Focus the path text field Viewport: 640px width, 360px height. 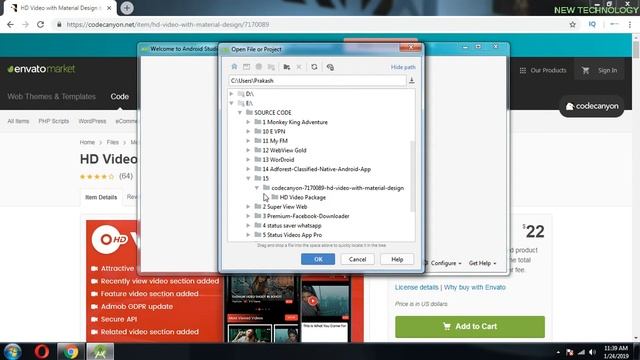point(317,80)
